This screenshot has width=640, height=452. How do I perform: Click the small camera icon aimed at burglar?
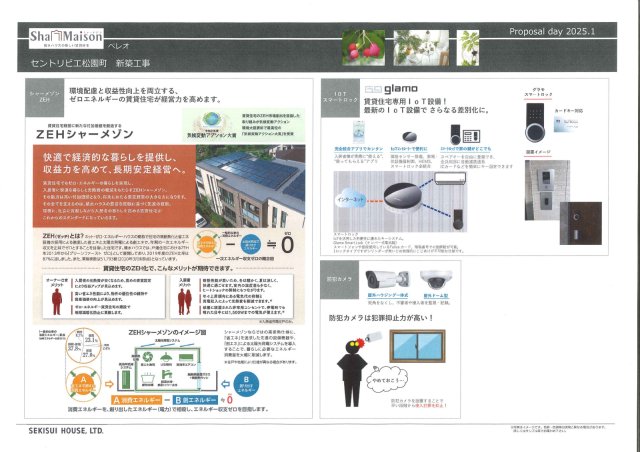(x=373, y=337)
